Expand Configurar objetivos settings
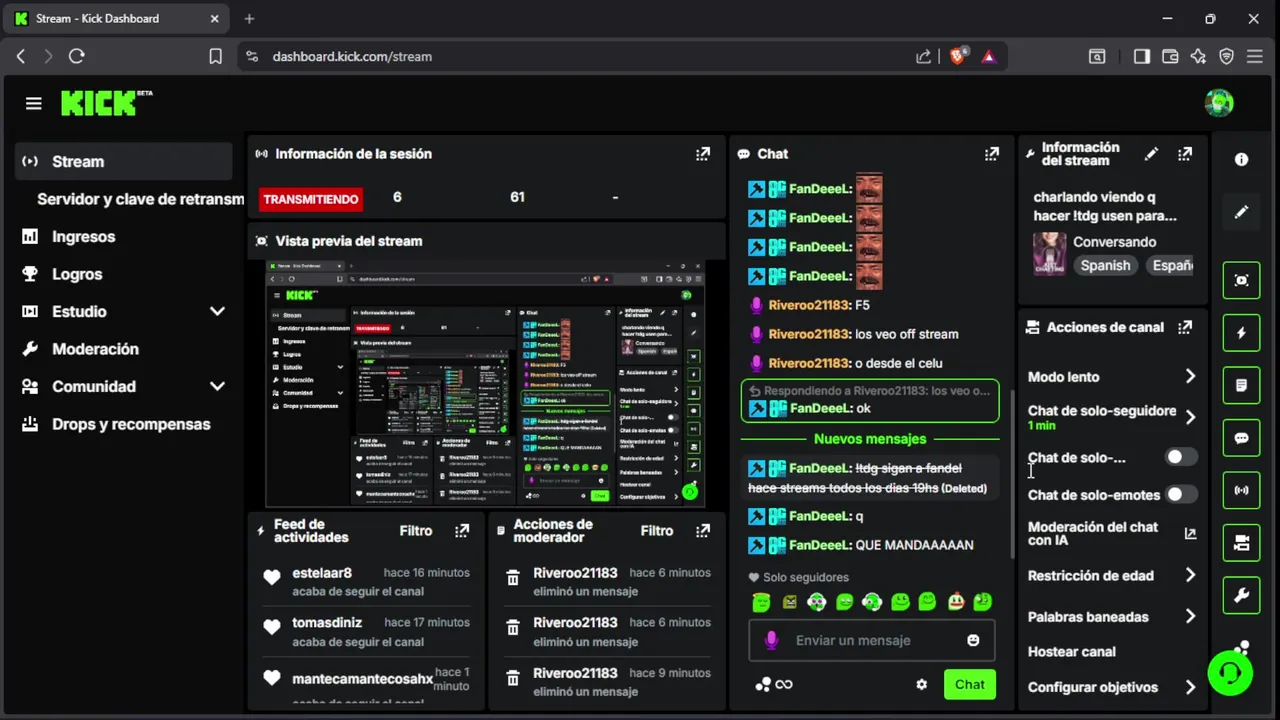Image resolution: width=1280 pixels, height=720 pixels. pyautogui.click(x=1190, y=687)
